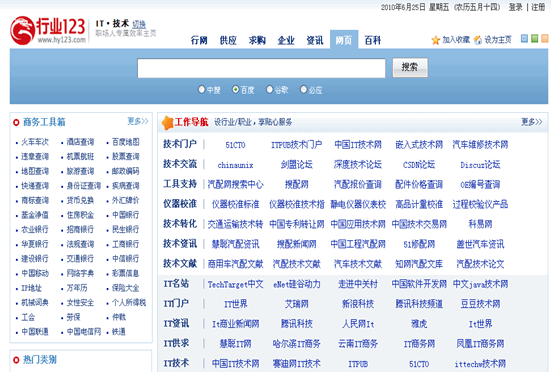Expand 更多>> in the 工作导航 panel
The image size is (551, 372).
click(x=532, y=122)
